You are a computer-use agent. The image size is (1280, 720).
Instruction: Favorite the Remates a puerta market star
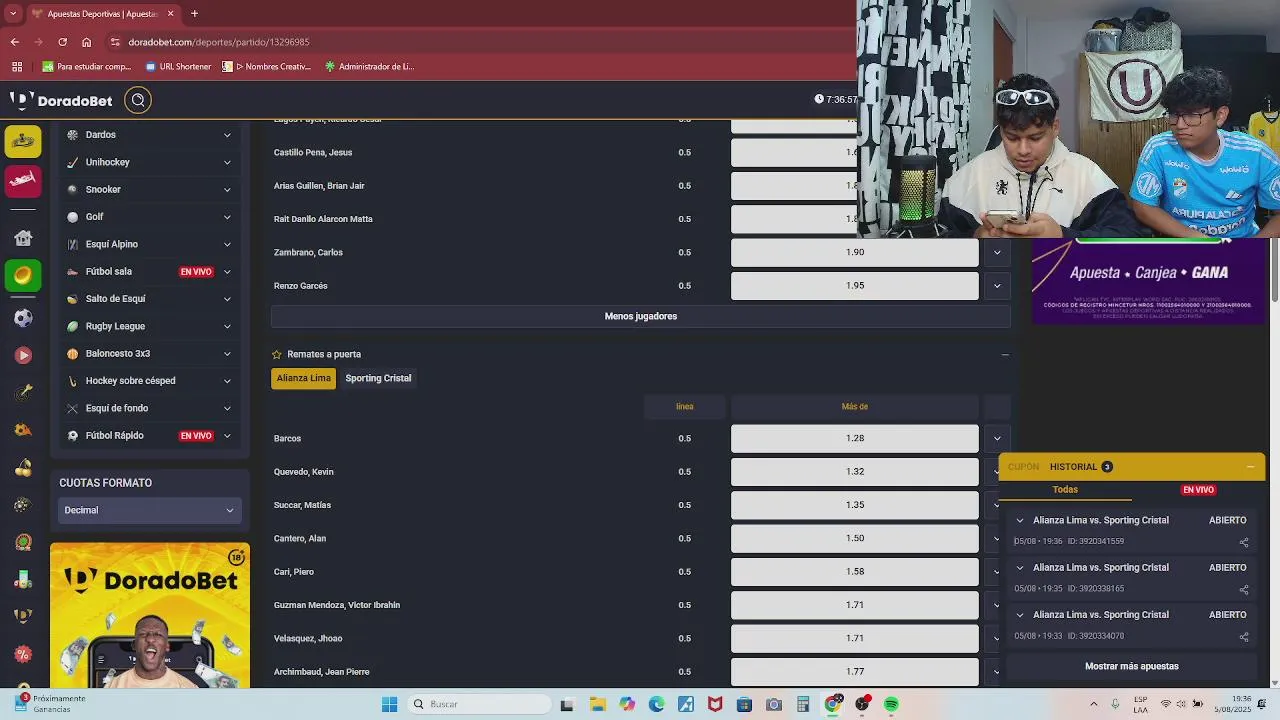[x=277, y=354]
